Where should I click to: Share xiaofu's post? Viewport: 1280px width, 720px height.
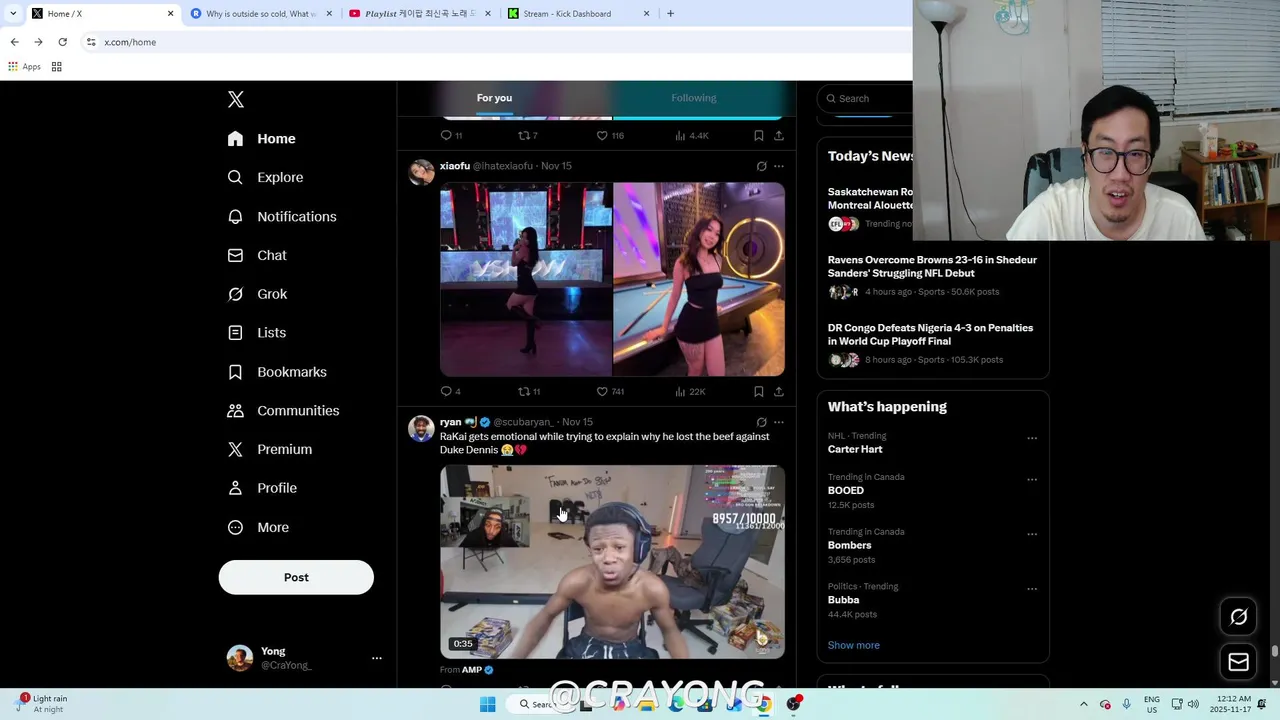tap(779, 391)
